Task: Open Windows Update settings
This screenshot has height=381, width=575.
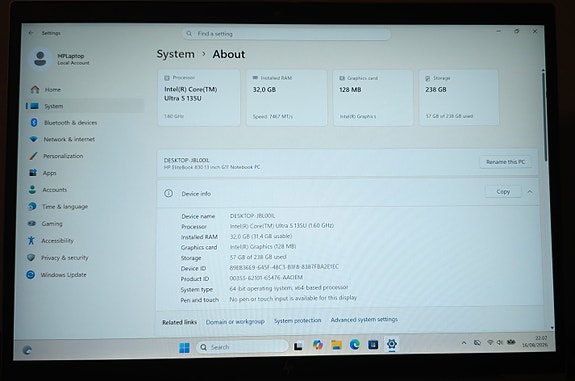Action: 85,275
